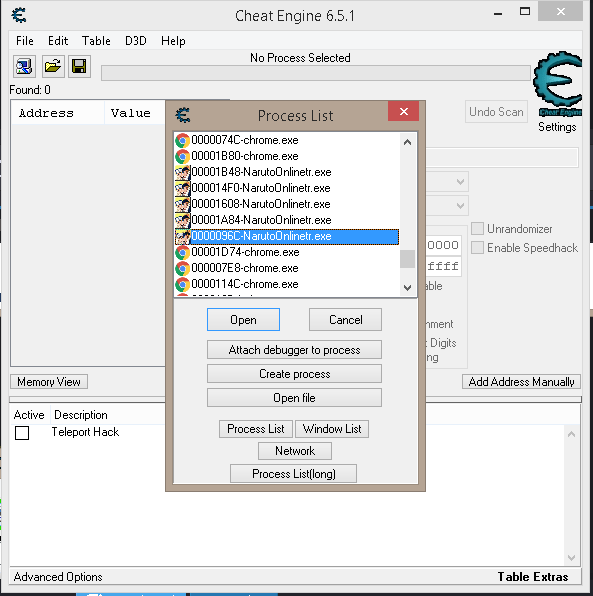Click the Open button in Process List
Screen dimensions: 593x596
tap(243, 320)
